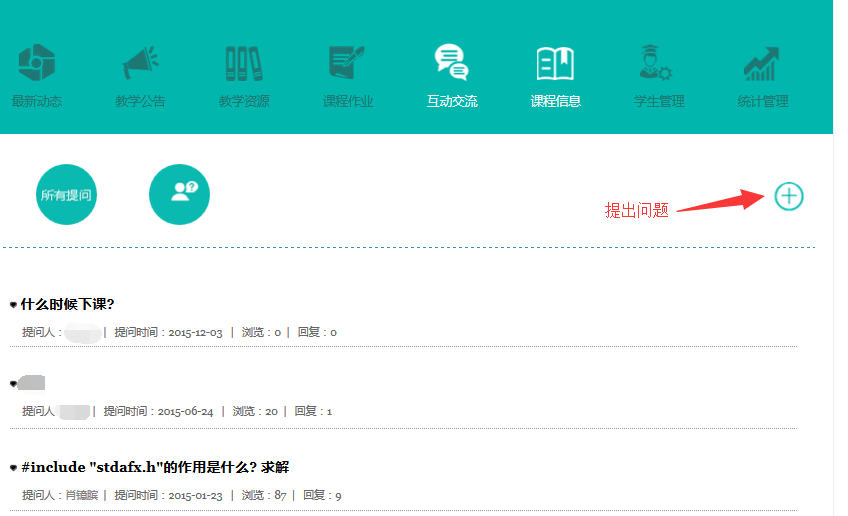This screenshot has width=848, height=516.
Task: Select the 教学资源 binders icon
Action: (x=244, y=63)
